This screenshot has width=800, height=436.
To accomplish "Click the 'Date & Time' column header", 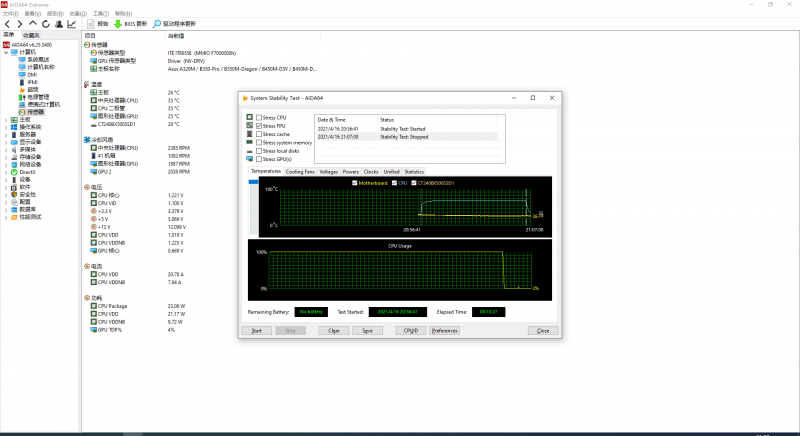I will point(346,120).
